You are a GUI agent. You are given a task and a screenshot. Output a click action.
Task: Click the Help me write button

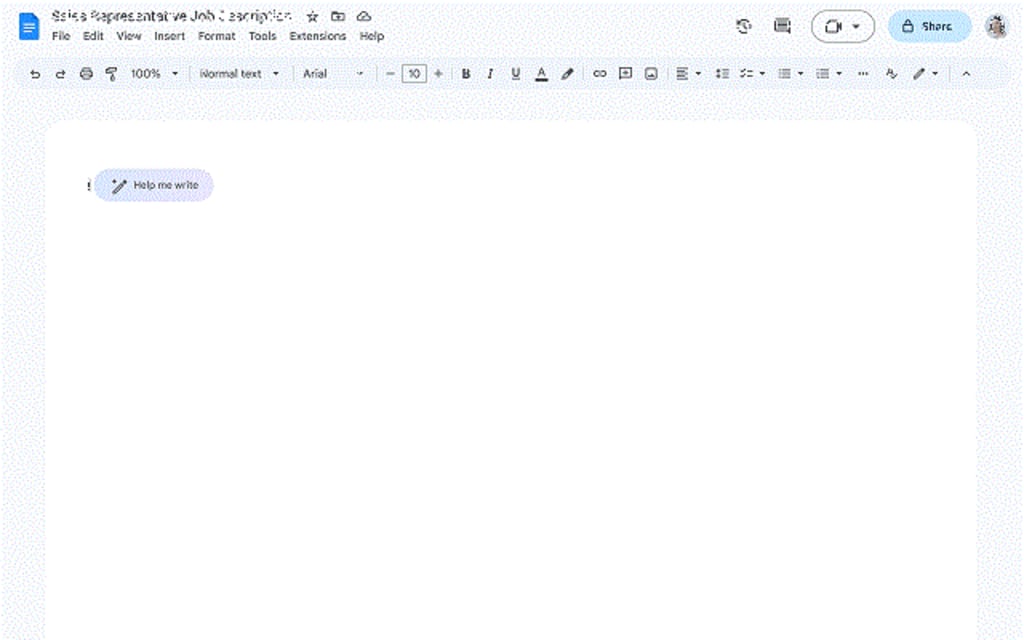[153, 185]
